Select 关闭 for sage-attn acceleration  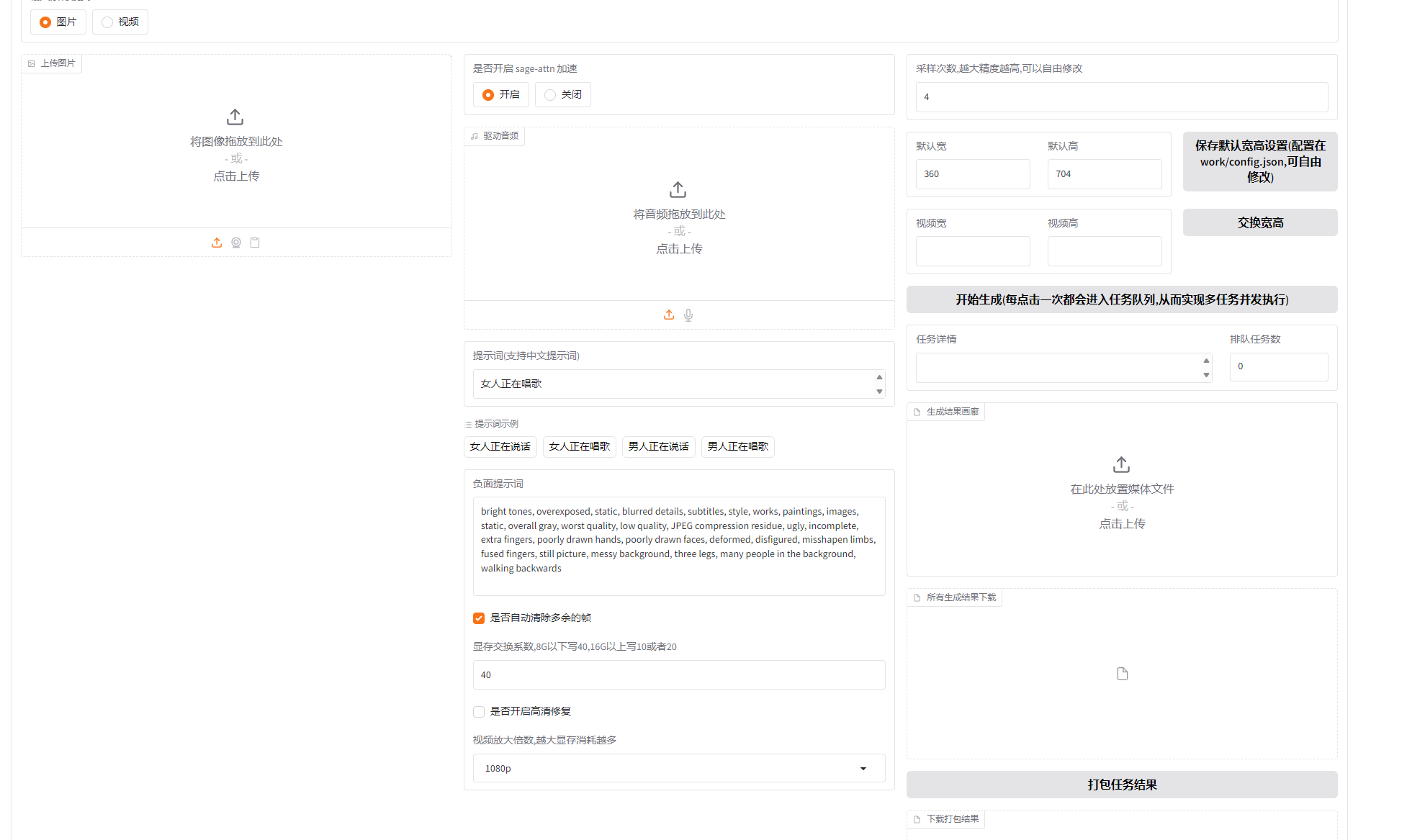551,95
